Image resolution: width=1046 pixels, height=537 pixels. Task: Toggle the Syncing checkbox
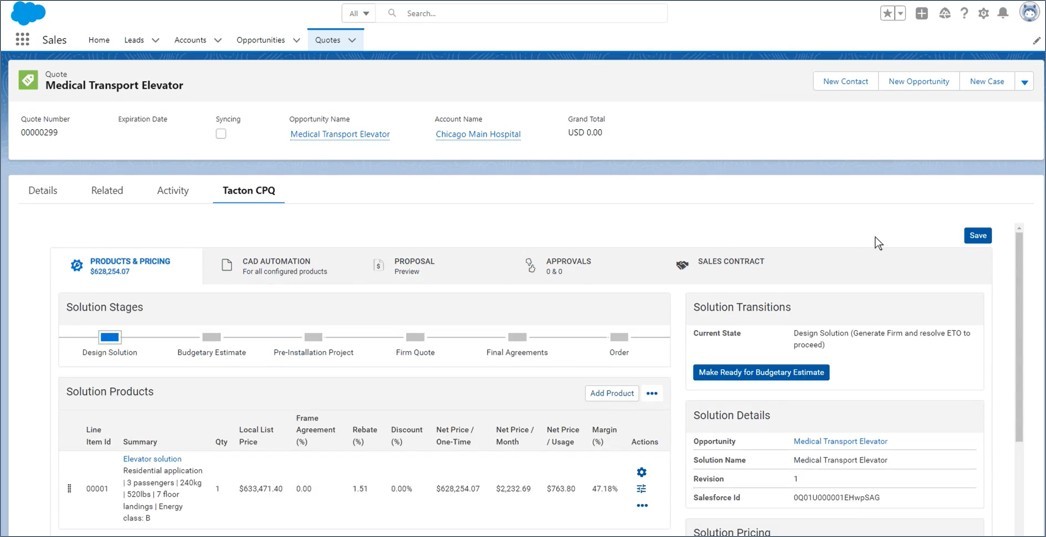pos(221,134)
